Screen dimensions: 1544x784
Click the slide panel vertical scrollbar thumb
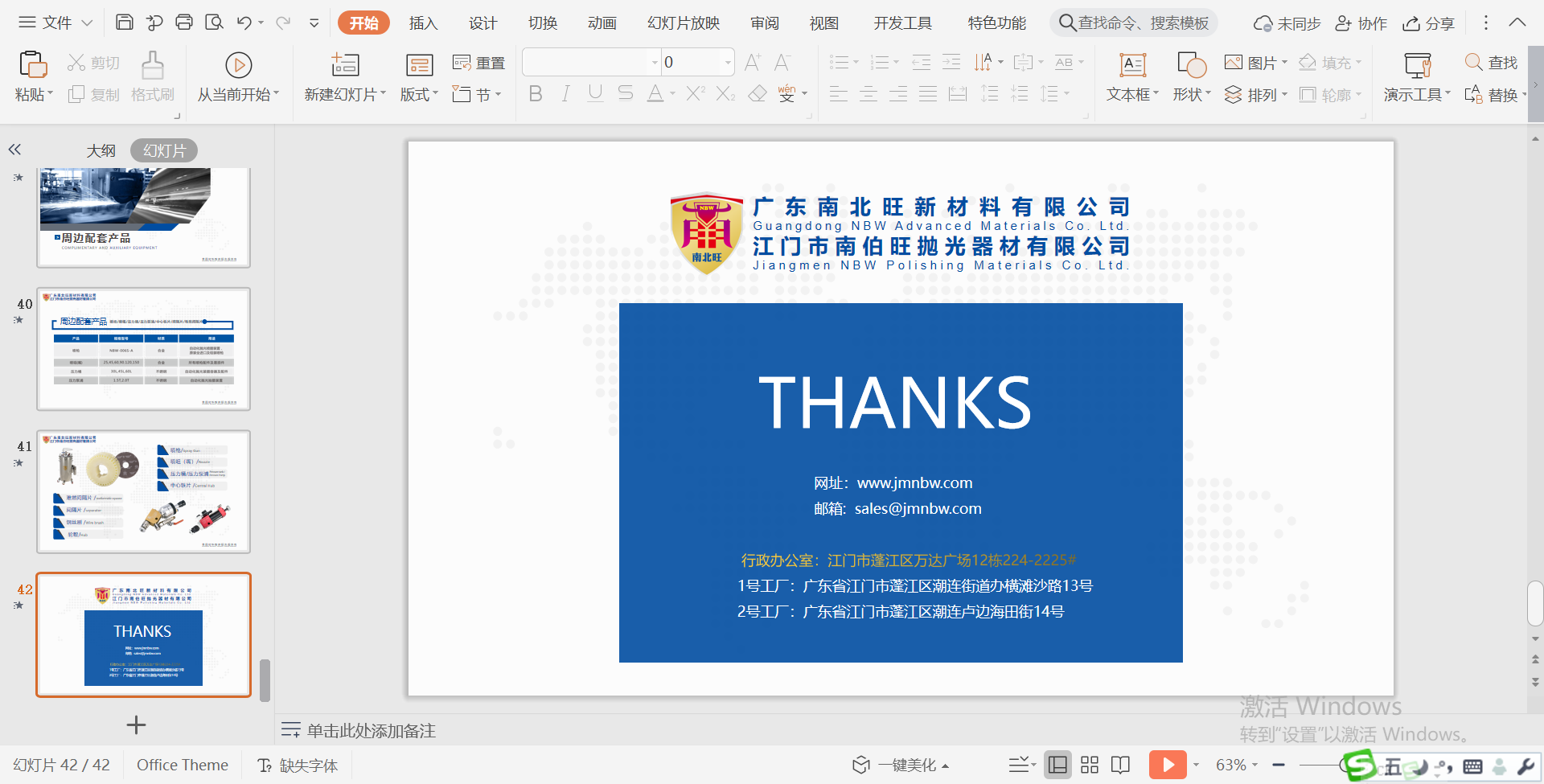tap(265, 680)
